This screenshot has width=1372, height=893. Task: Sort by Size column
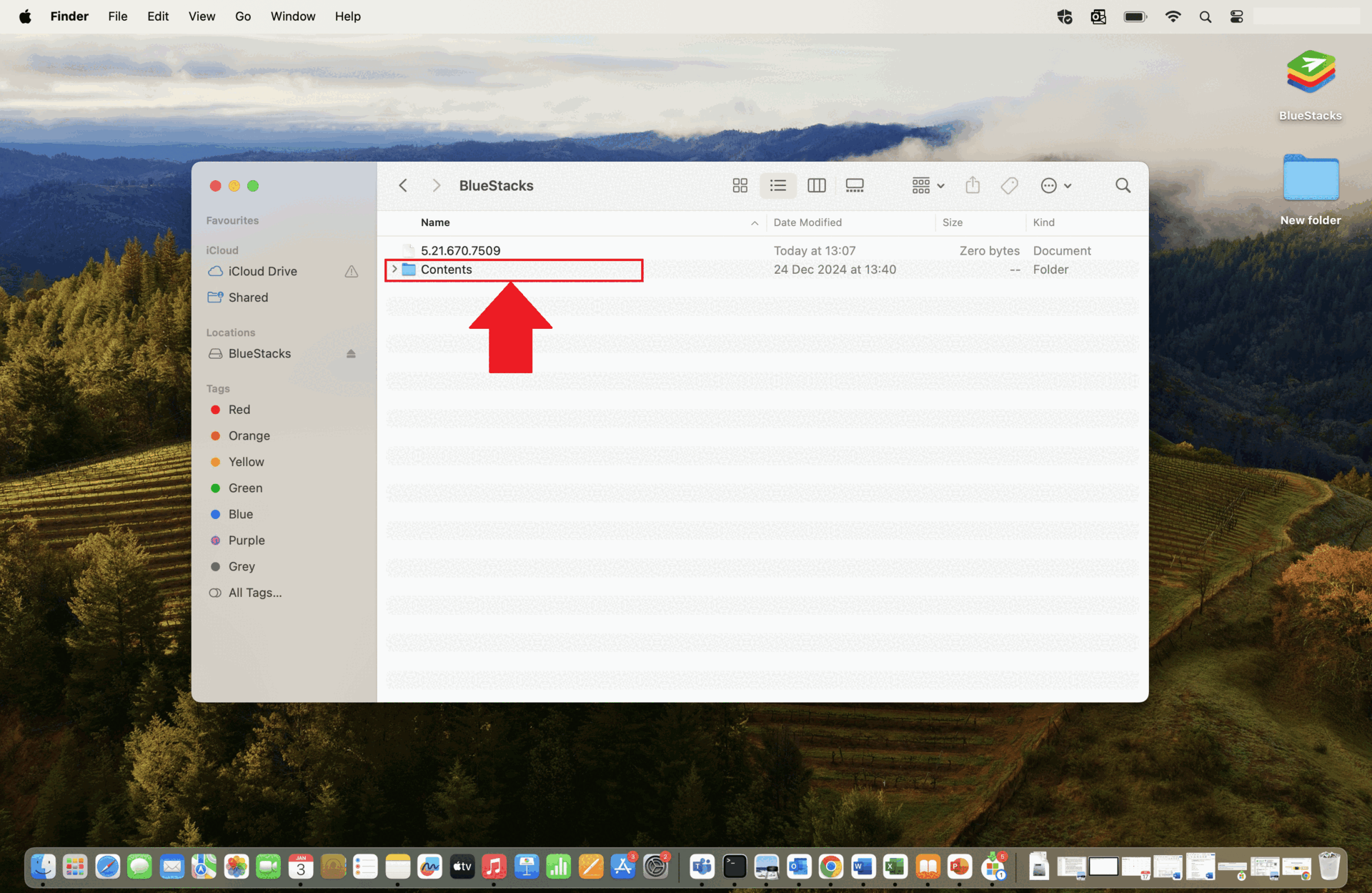pos(952,222)
